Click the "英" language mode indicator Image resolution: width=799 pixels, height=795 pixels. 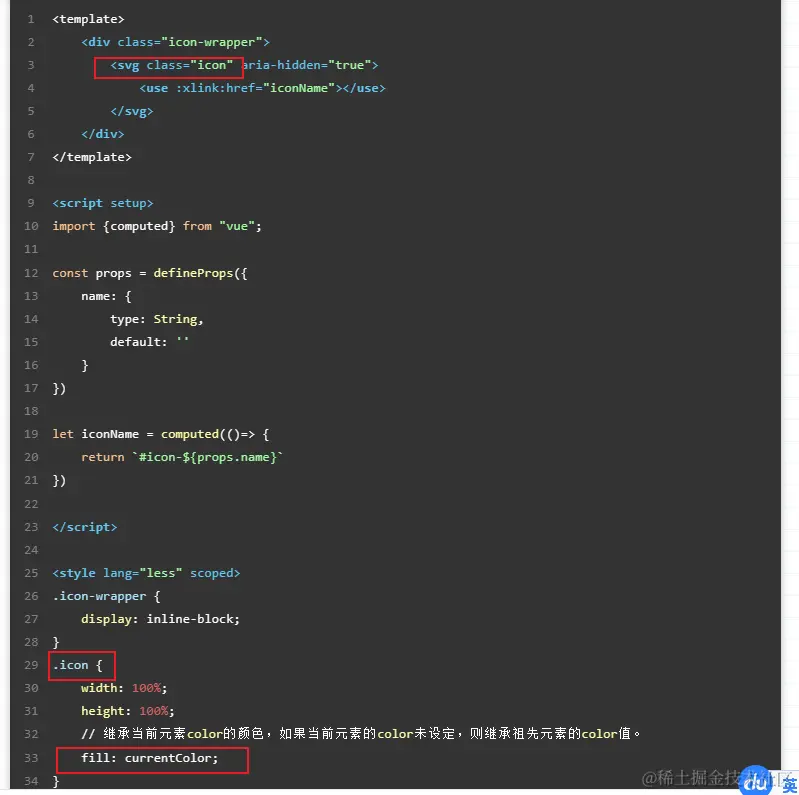pyautogui.click(x=789, y=785)
